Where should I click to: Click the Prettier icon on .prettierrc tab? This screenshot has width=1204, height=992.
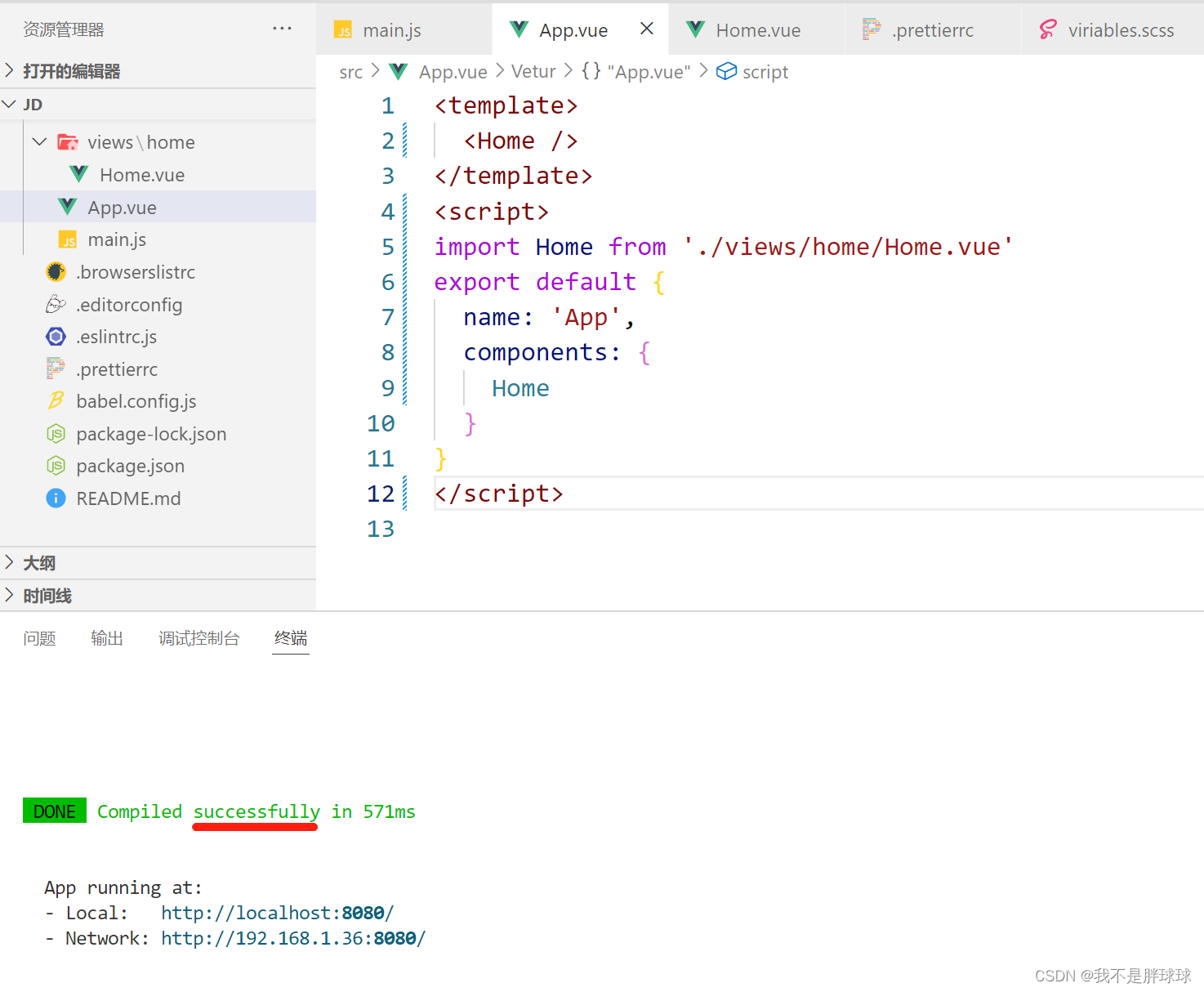(x=872, y=29)
